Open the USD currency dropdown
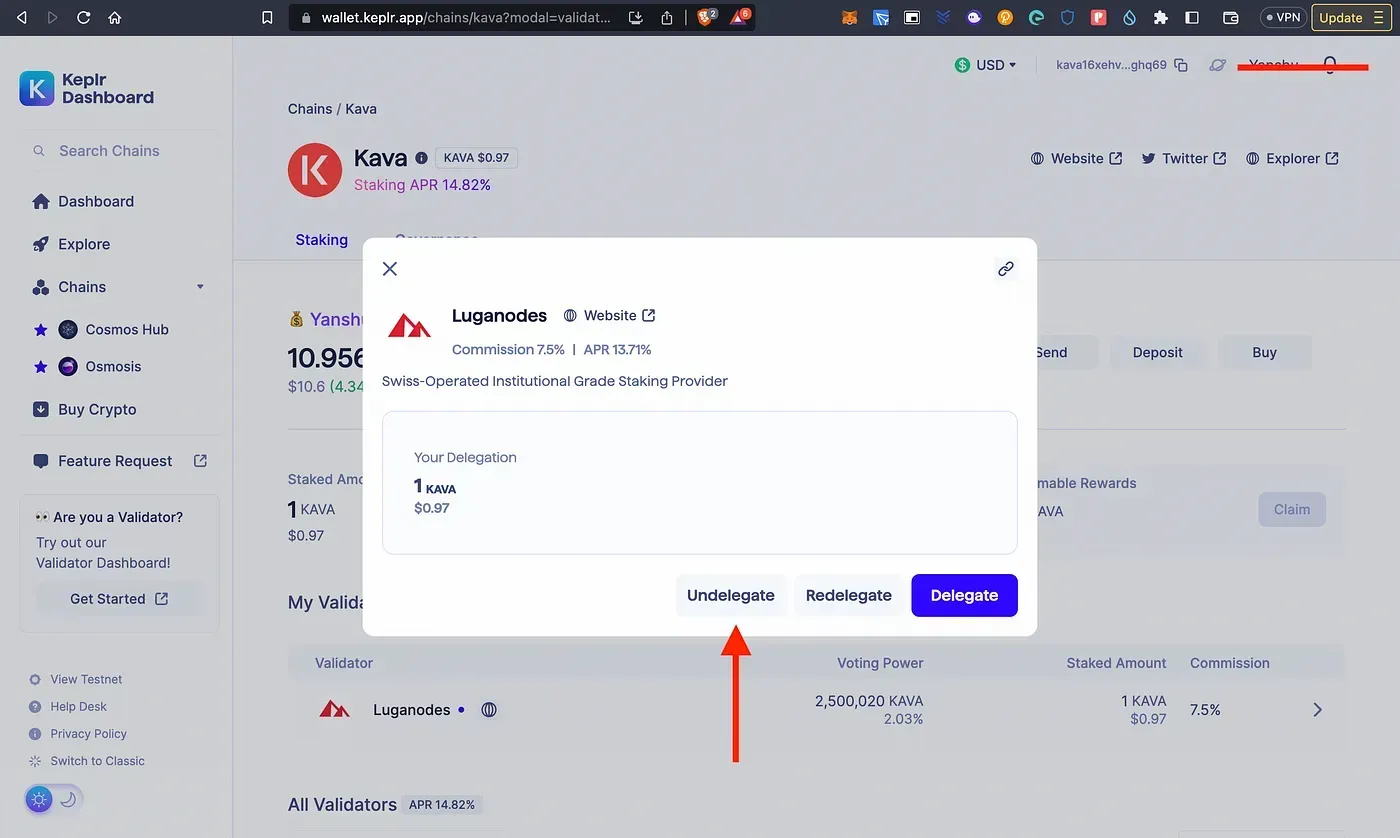 tap(985, 65)
